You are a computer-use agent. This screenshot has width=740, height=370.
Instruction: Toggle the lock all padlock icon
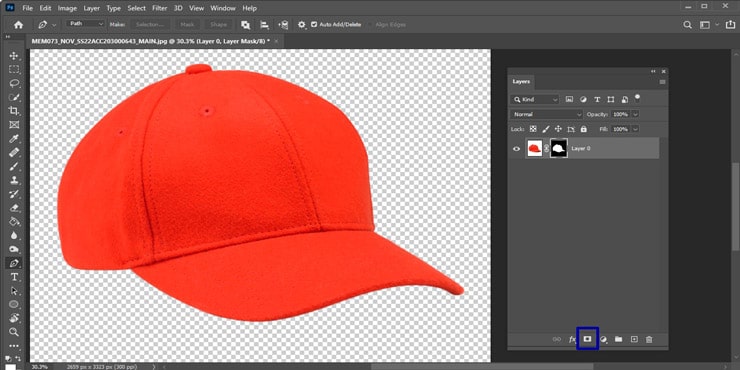coord(583,129)
